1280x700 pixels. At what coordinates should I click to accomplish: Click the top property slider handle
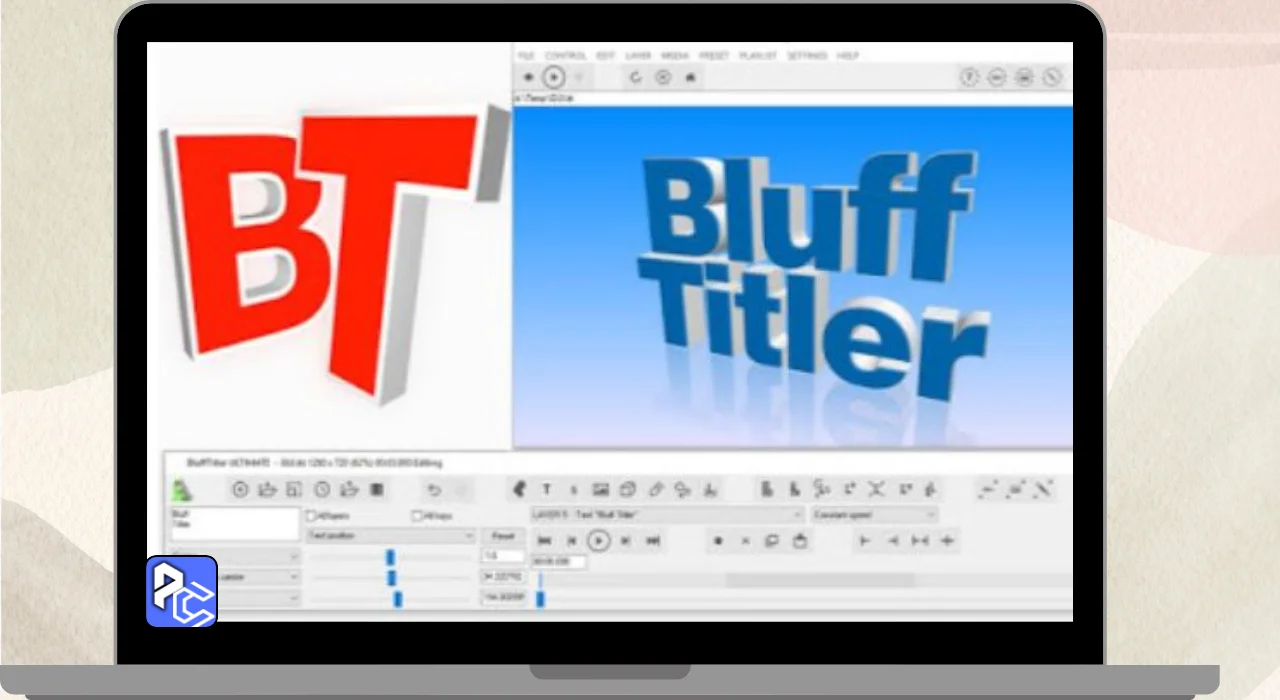pyautogui.click(x=390, y=557)
